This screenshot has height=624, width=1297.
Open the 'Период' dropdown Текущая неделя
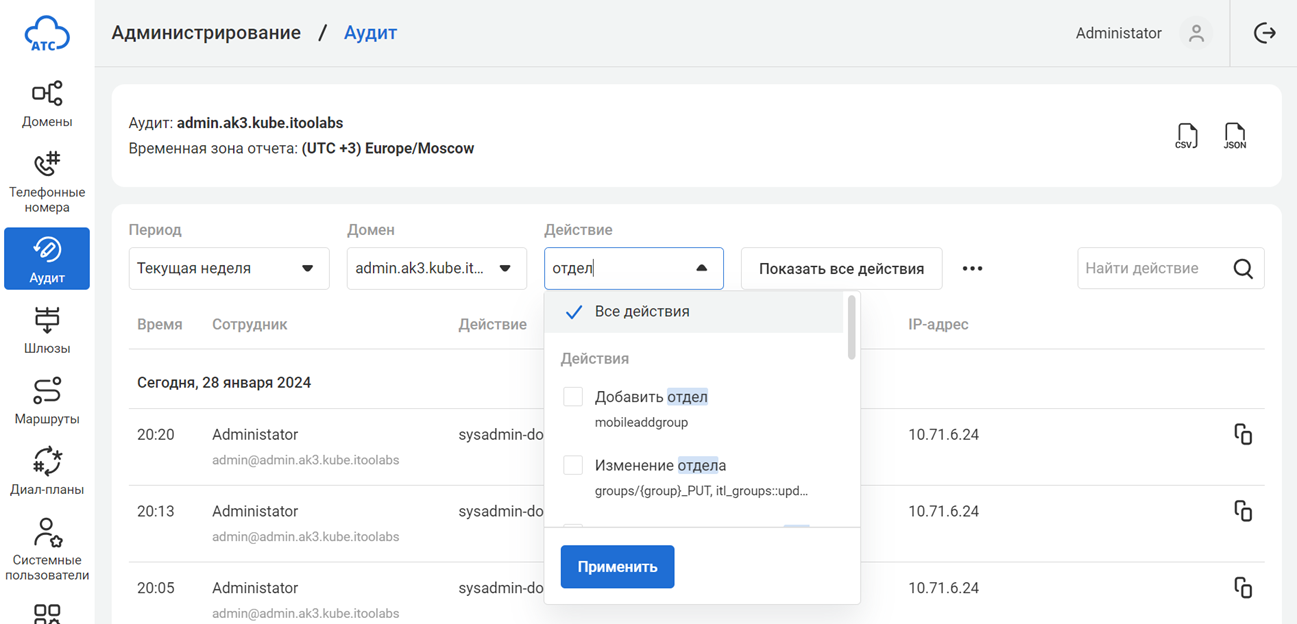pos(228,269)
